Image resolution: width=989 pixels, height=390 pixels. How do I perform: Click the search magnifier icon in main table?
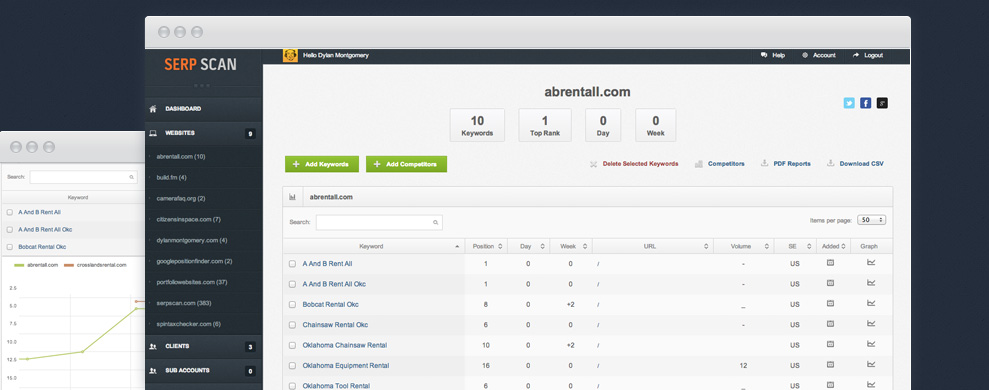tap(435, 222)
